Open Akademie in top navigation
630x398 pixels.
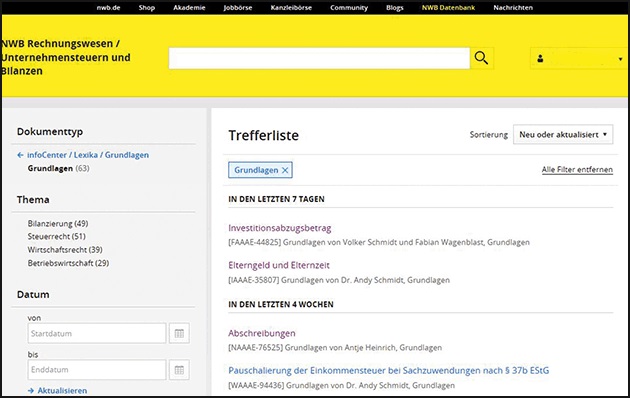click(x=189, y=8)
